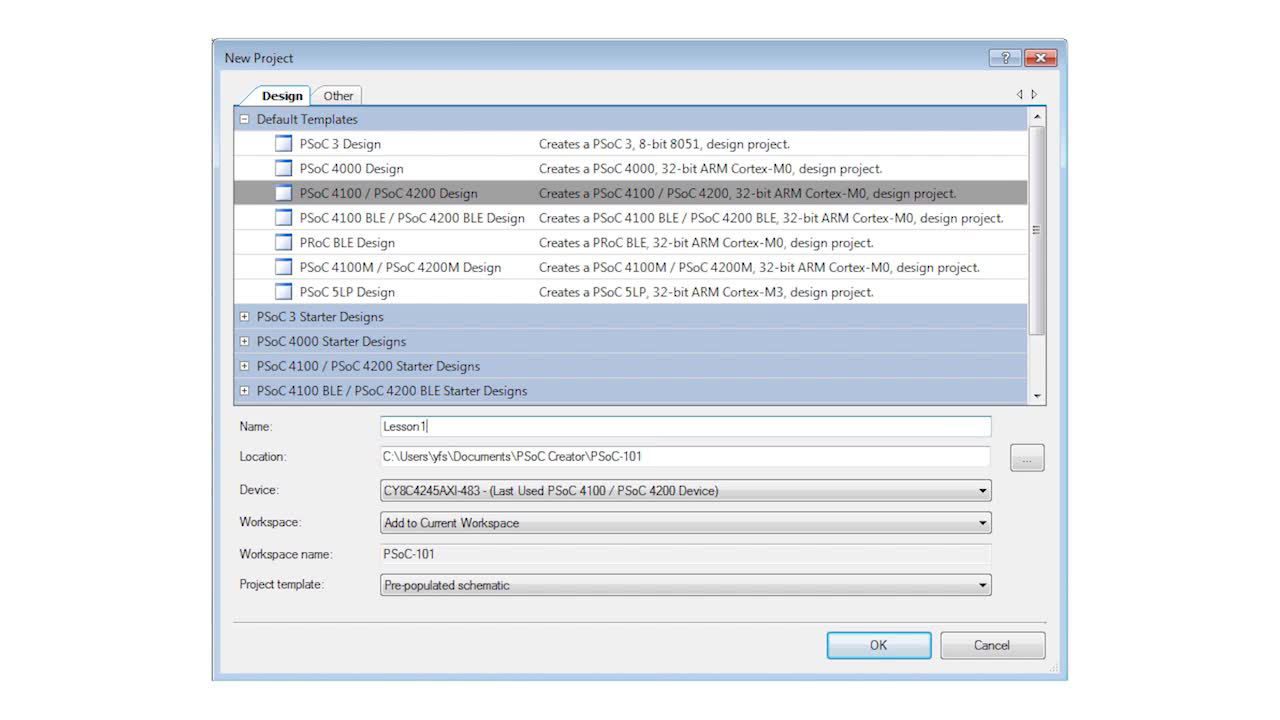The height and width of the screenshot is (720, 1280).
Task: Expand PSoC 4100 / PSoC 4200 Starter Designs
Action: coord(244,366)
